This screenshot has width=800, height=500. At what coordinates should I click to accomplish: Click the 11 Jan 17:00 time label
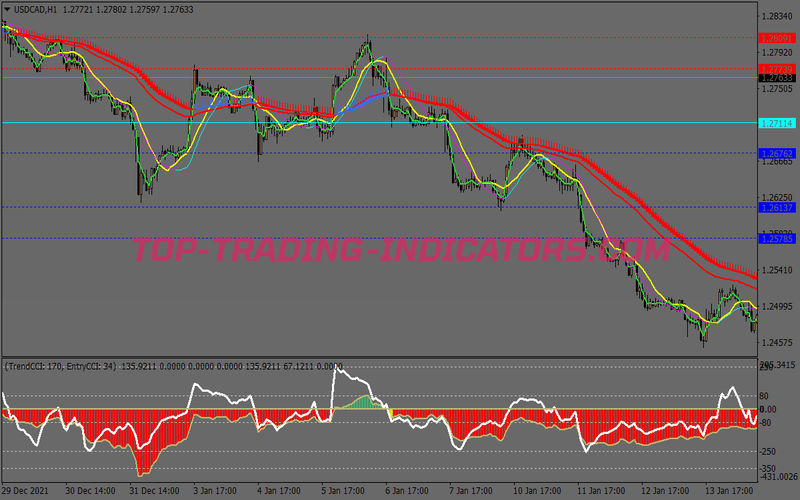[x=601, y=491]
